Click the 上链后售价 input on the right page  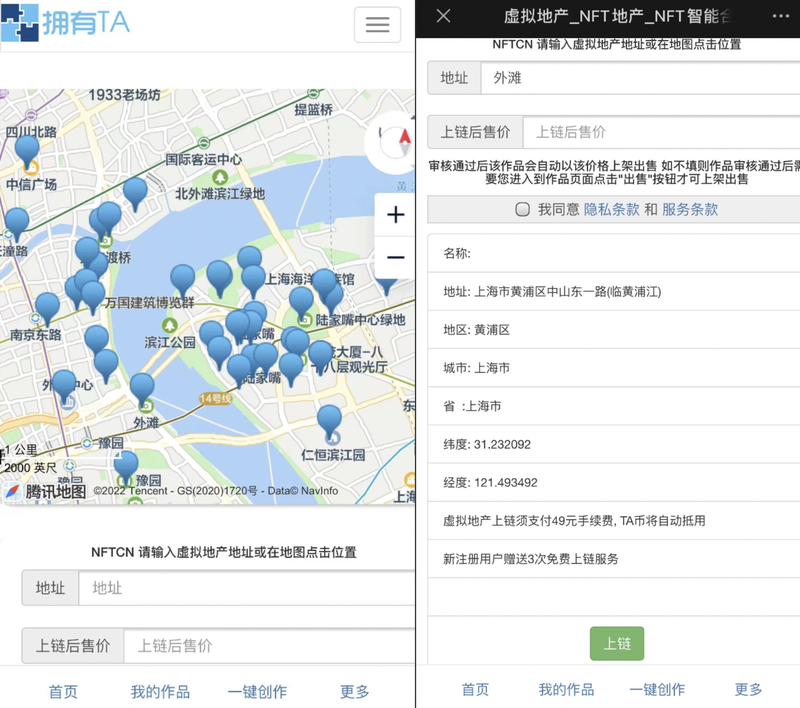[662, 132]
